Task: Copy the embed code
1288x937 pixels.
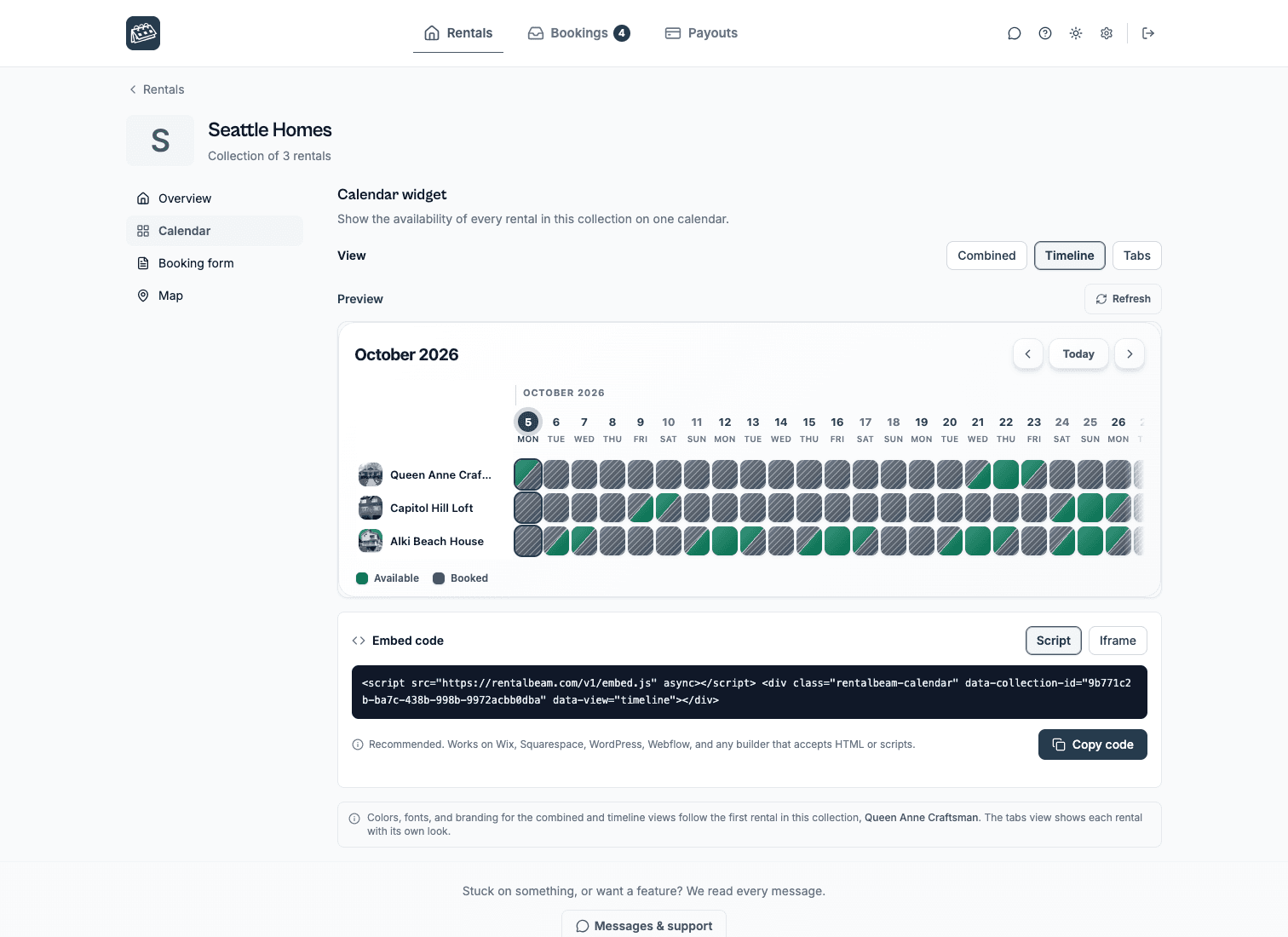Action: [1093, 744]
